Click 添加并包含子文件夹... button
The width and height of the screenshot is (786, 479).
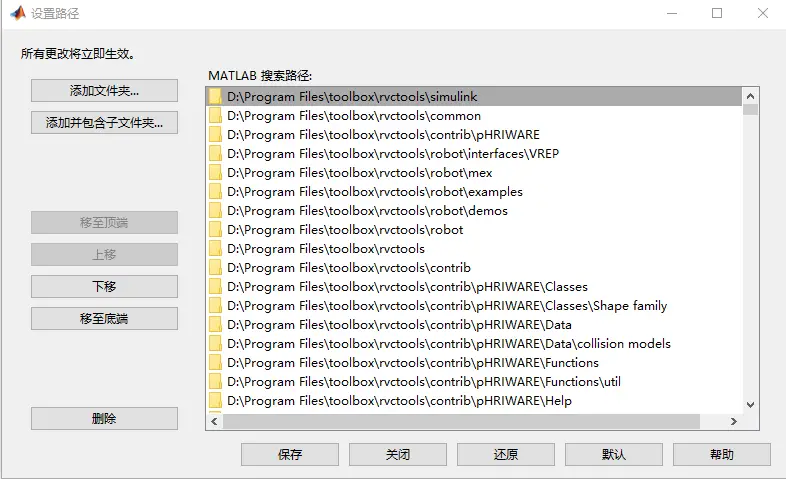pos(104,123)
